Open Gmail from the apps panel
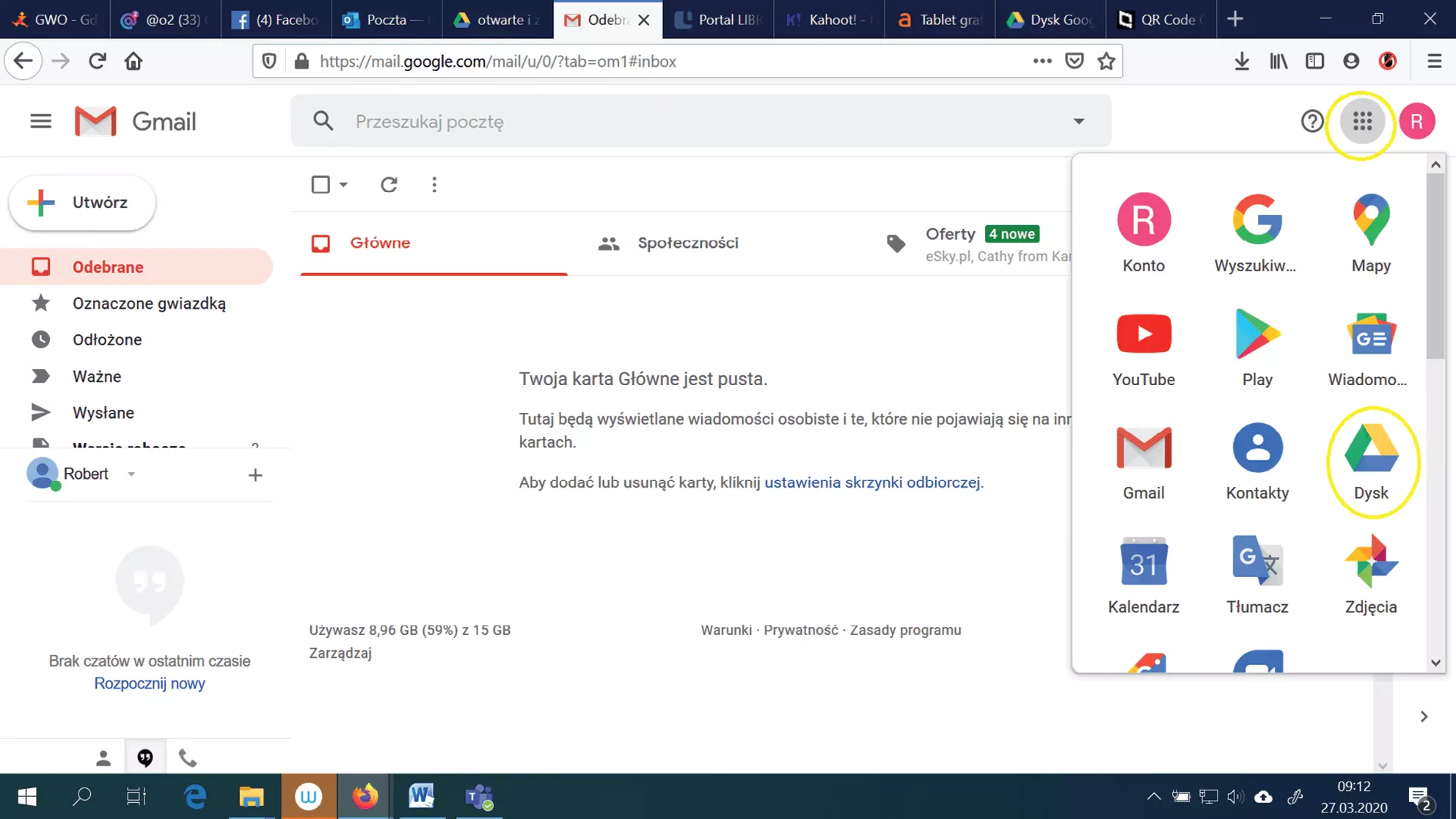This screenshot has height=819, width=1456. click(x=1144, y=463)
